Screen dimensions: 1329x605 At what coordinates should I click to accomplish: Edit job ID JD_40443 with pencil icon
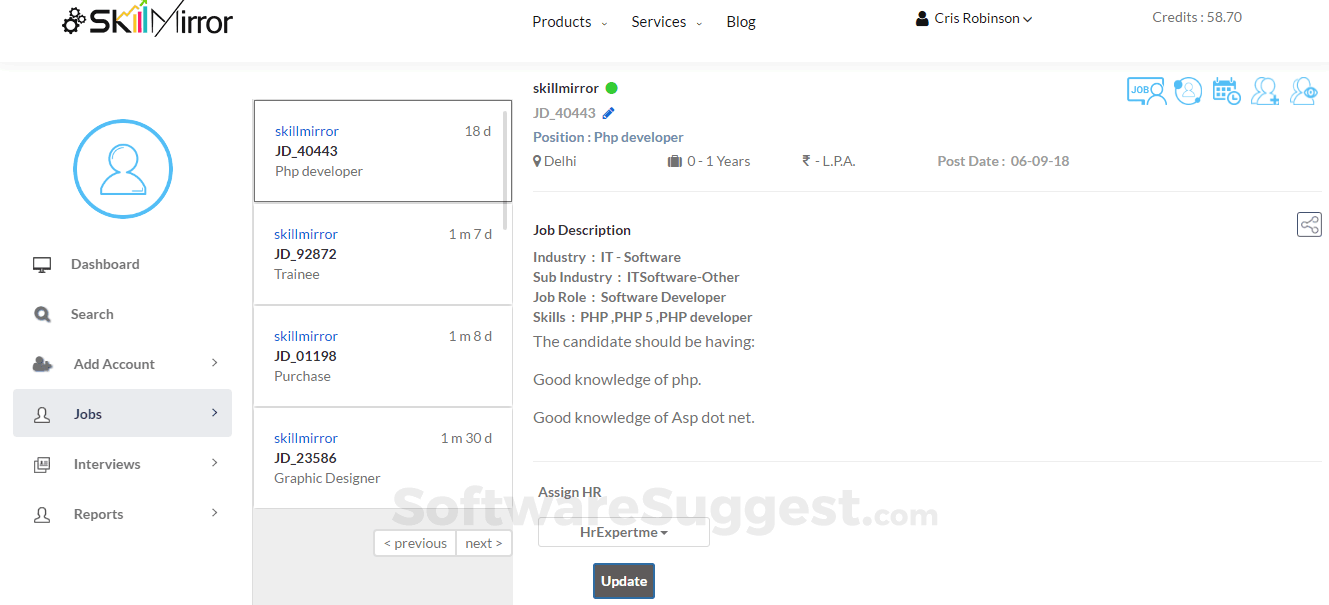coord(609,113)
